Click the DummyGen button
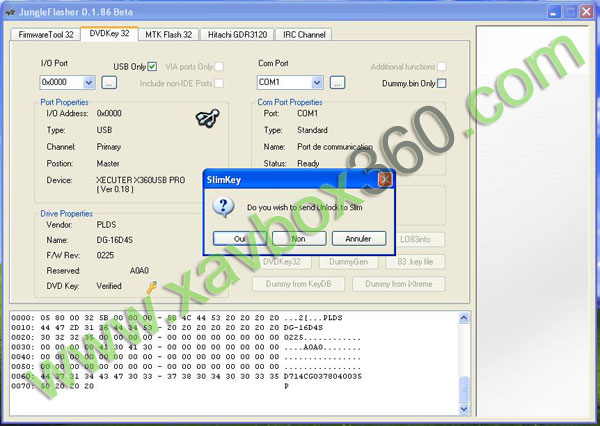 (348, 262)
